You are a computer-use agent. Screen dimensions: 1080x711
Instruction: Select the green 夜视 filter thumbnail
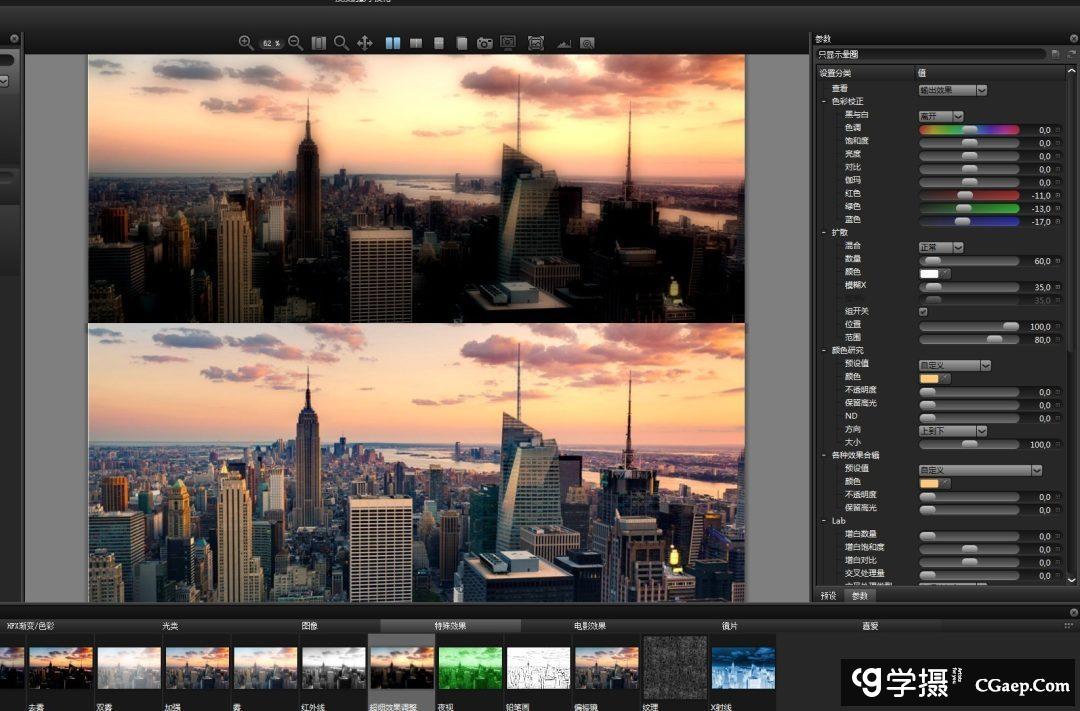click(x=470, y=668)
